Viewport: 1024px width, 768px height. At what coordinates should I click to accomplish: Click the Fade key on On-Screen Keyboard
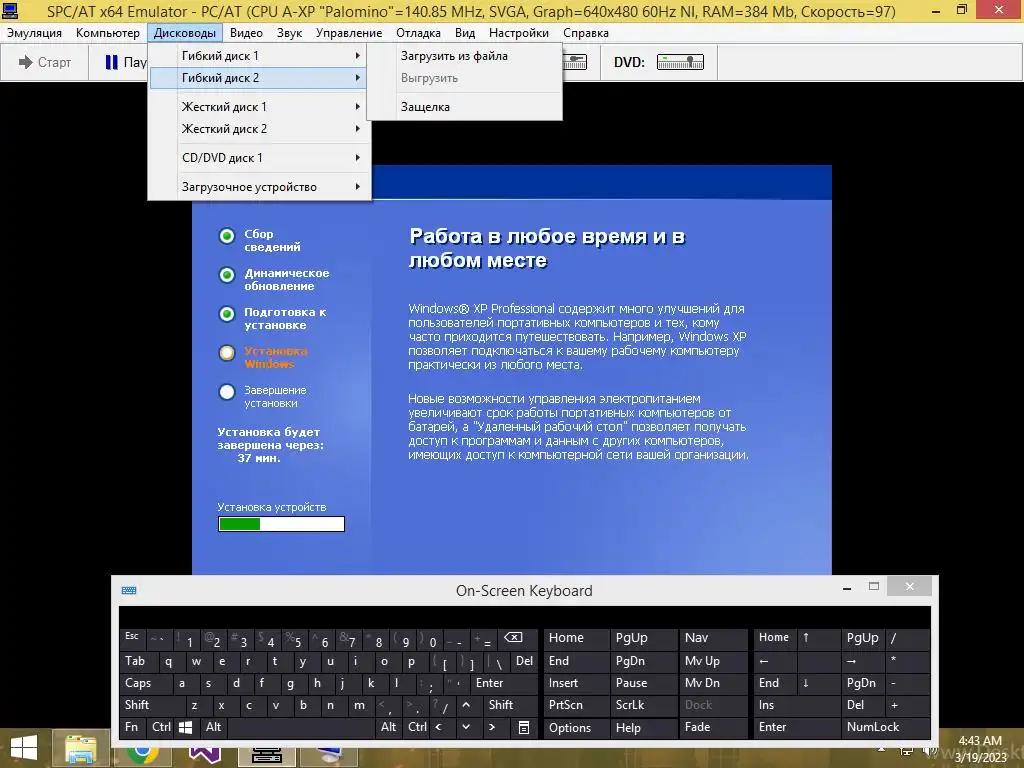click(714, 728)
